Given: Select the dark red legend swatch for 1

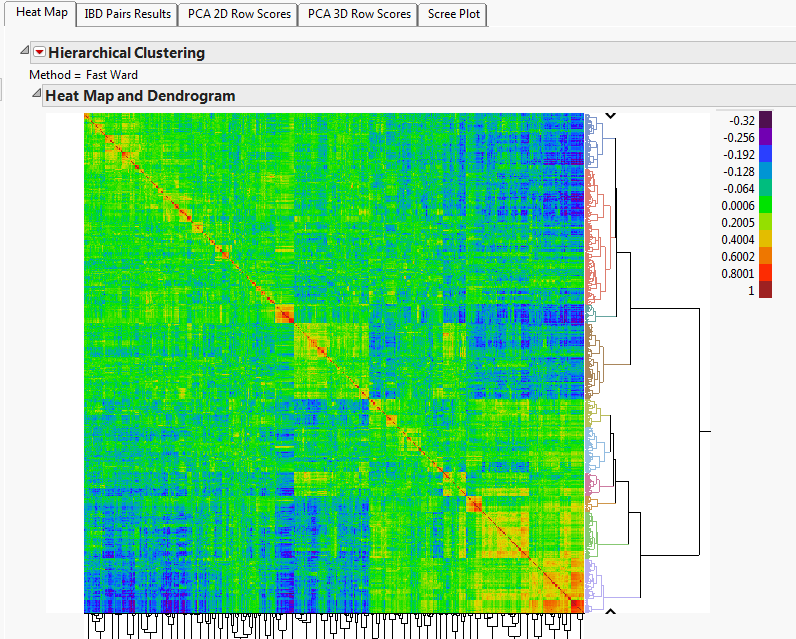Looking at the screenshot, I should point(765,290).
